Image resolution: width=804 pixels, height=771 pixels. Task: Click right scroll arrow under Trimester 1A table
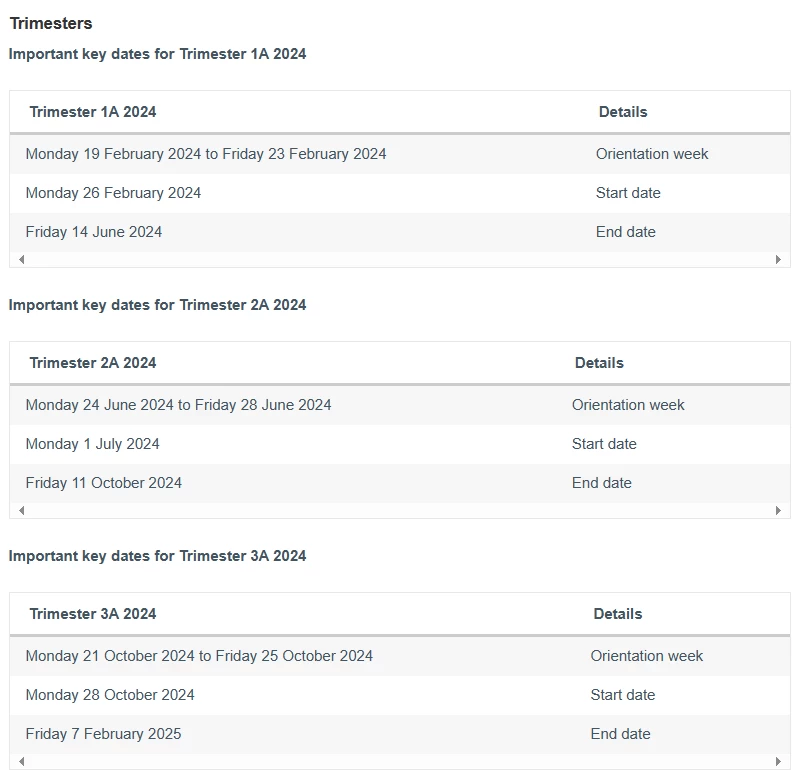point(778,259)
